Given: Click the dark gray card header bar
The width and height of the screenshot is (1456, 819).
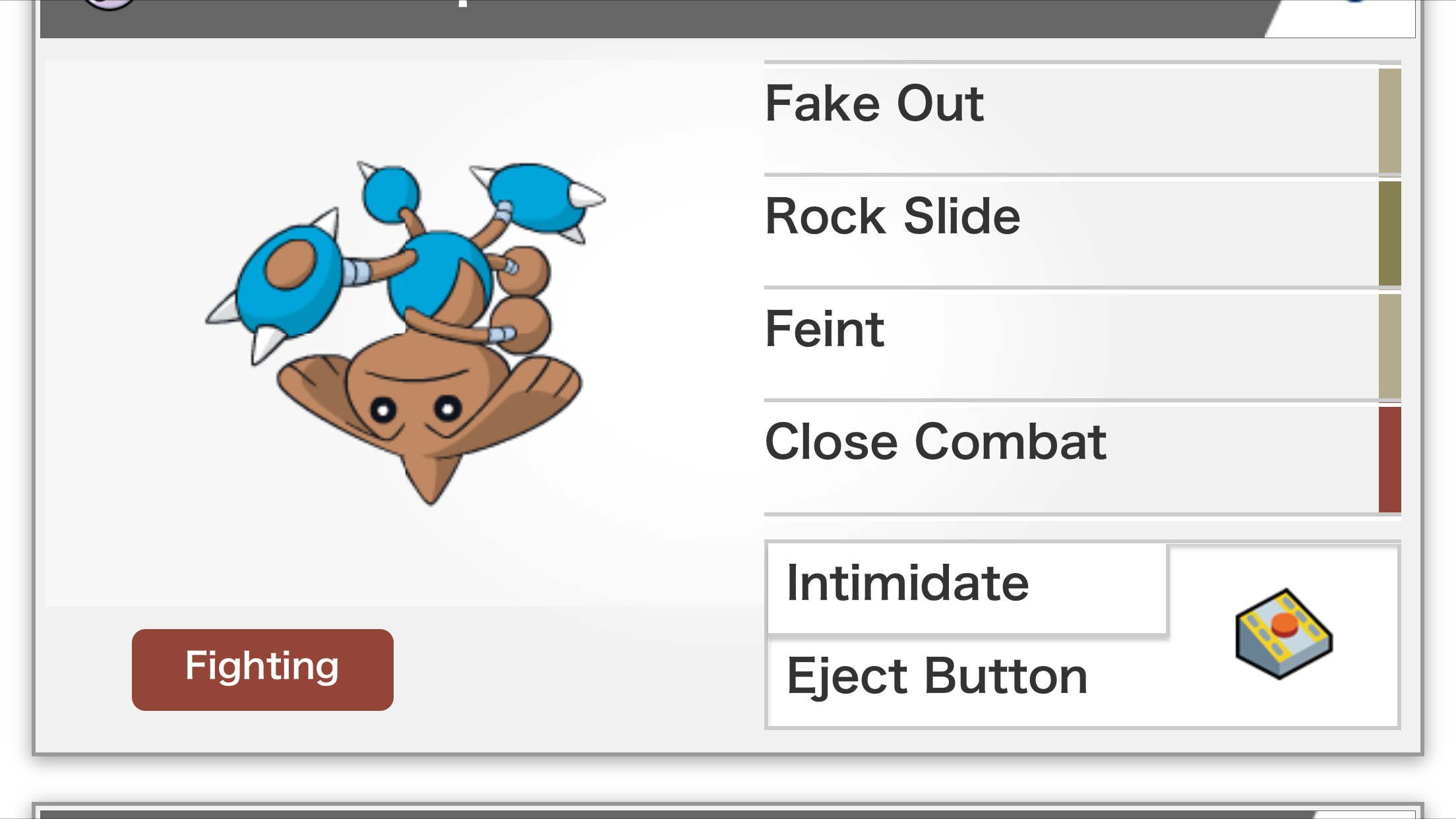Looking at the screenshot, I should (x=653, y=18).
